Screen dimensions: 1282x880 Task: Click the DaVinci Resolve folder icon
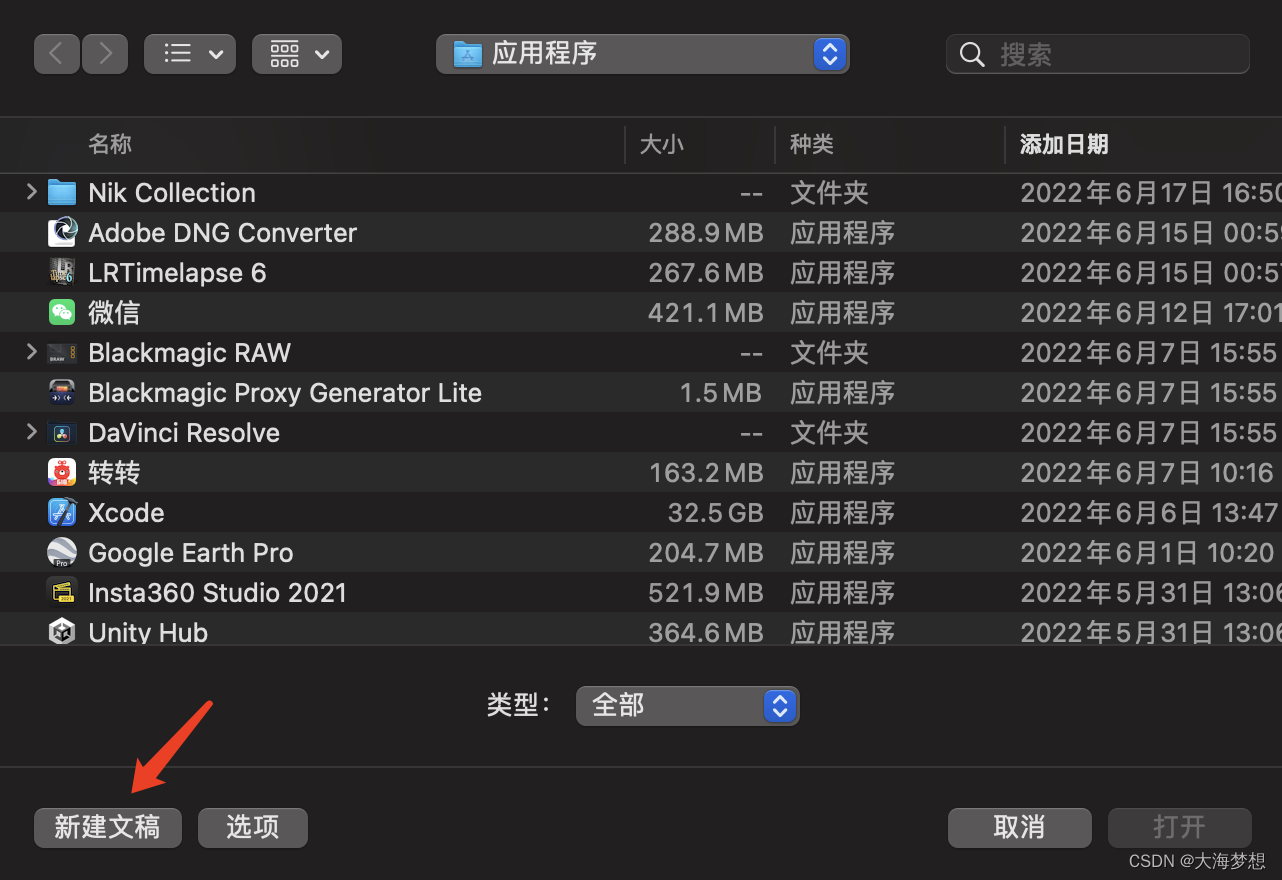[x=62, y=432]
